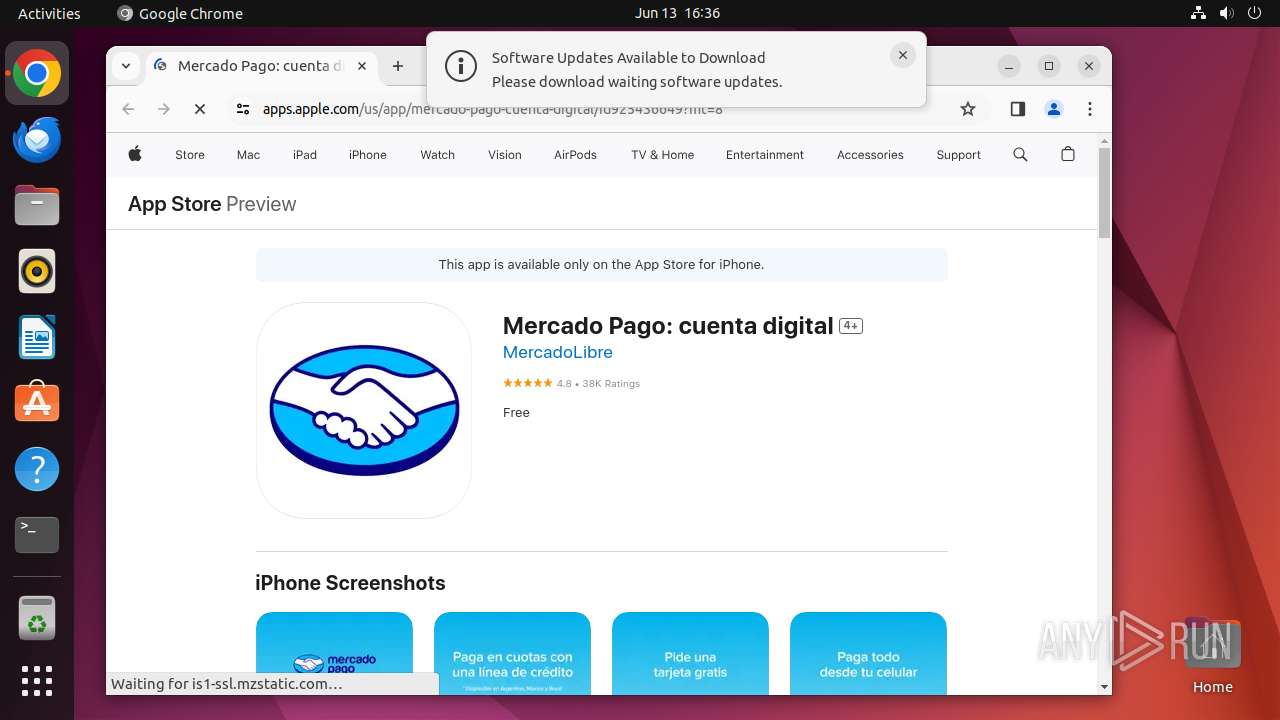Launch Google Chrome from the dock
The image size is (1280, 720).
(x=37, y=73)
